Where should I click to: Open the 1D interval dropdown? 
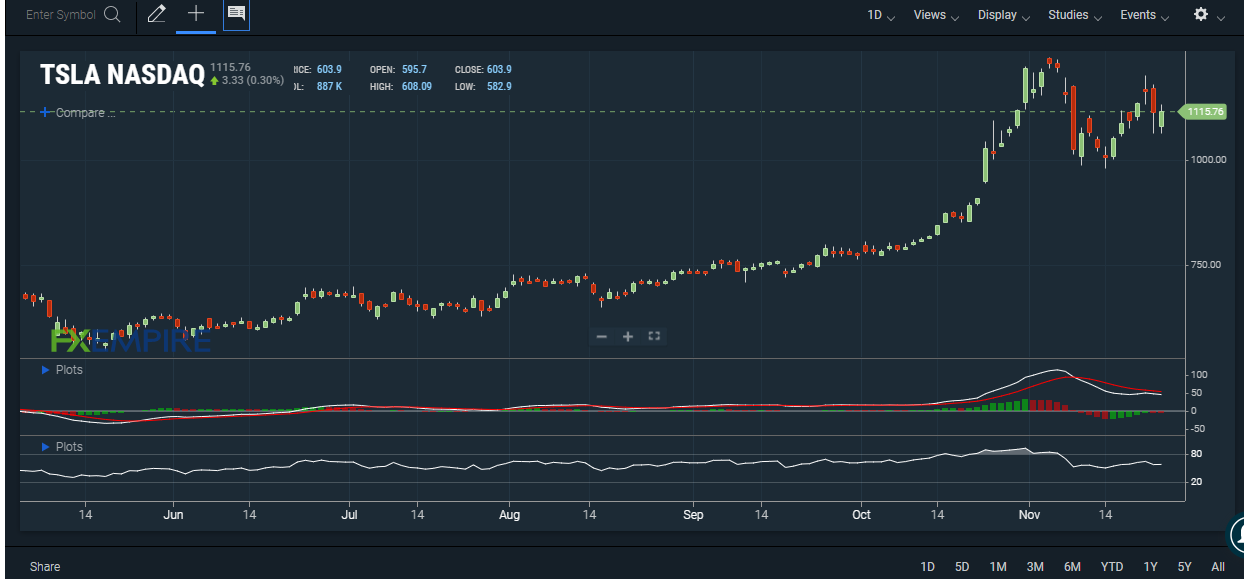point(881,15)
